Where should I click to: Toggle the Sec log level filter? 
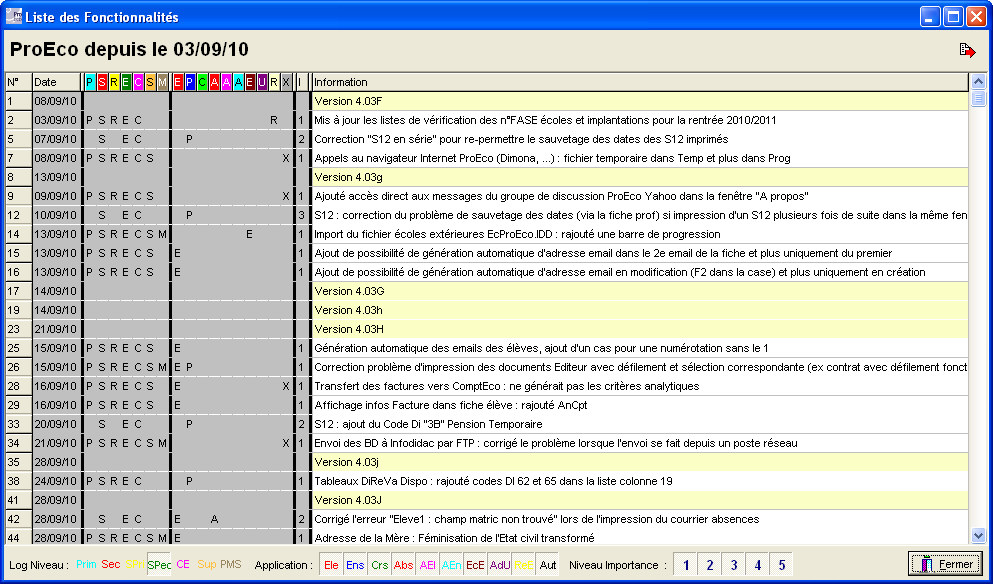click(110, 564)
